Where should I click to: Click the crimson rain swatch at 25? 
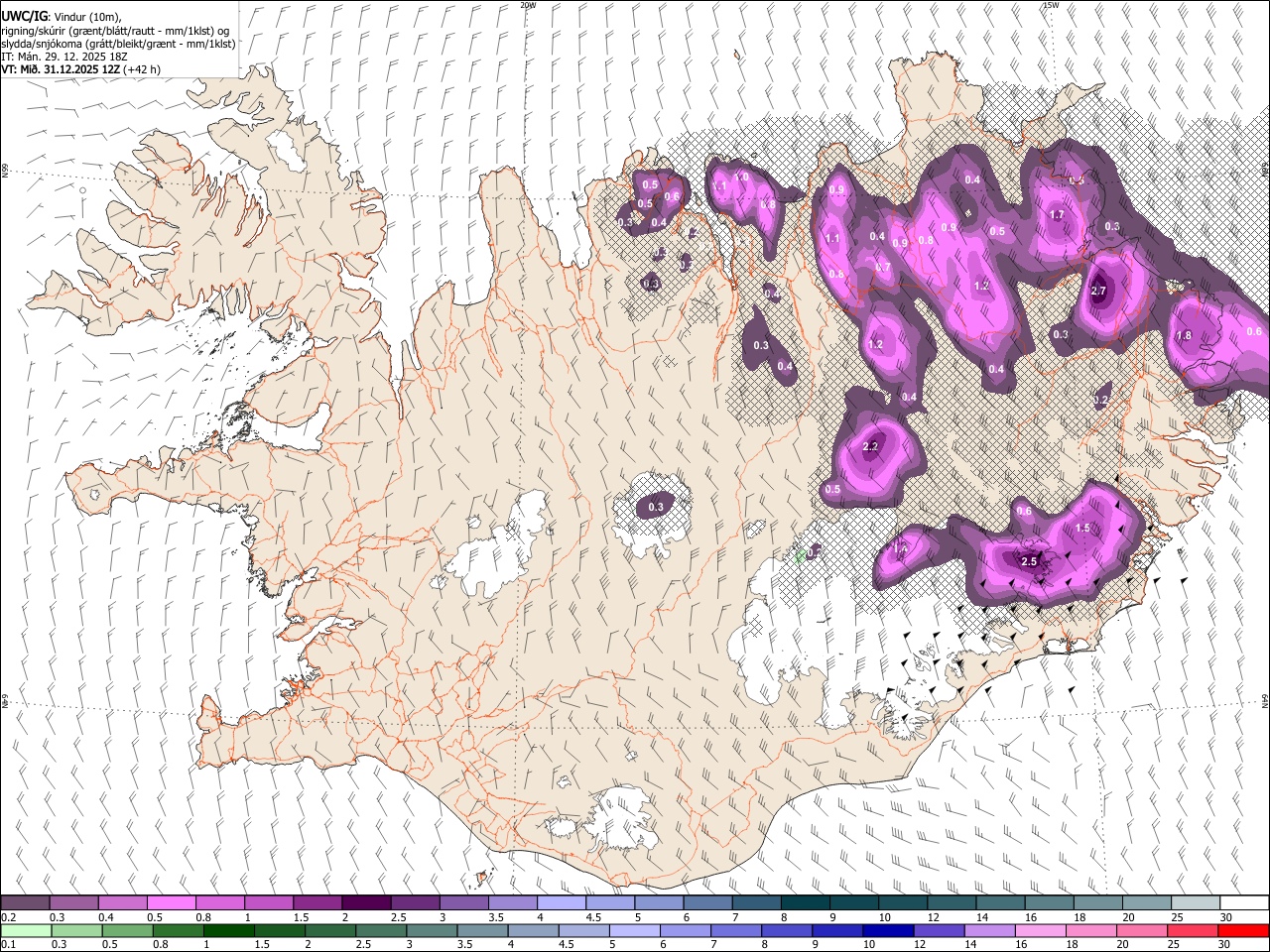(1192, 930)
